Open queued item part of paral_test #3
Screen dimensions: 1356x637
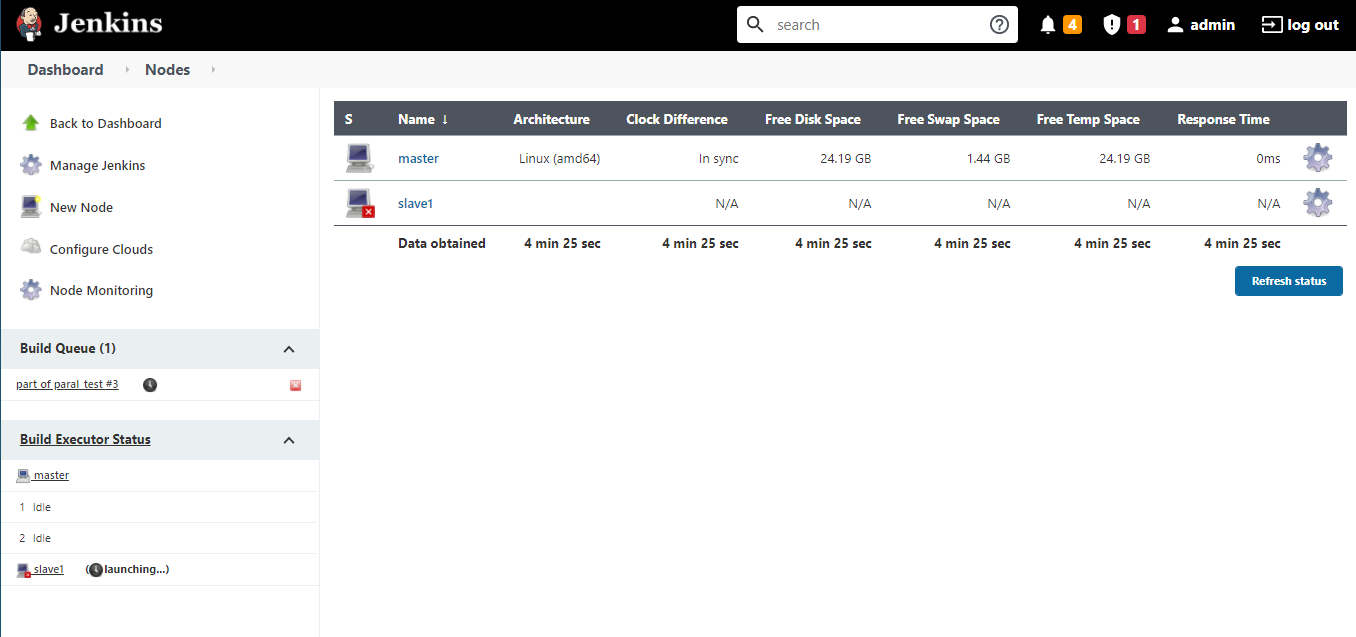[67, 384]
